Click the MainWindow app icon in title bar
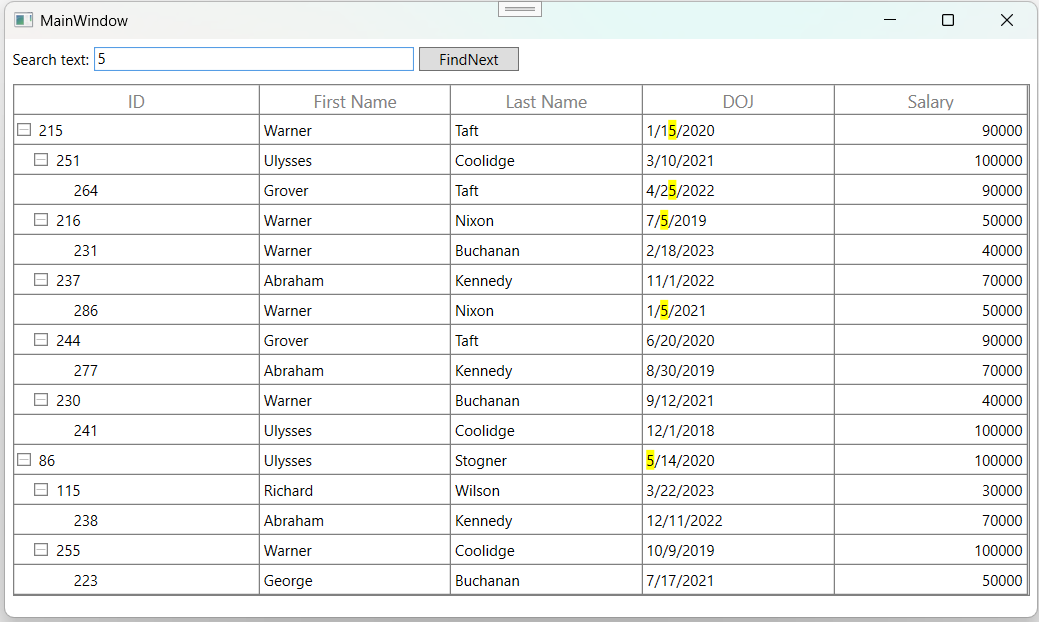Viewport: 1039px width, 622px height. tap(23, 21)
